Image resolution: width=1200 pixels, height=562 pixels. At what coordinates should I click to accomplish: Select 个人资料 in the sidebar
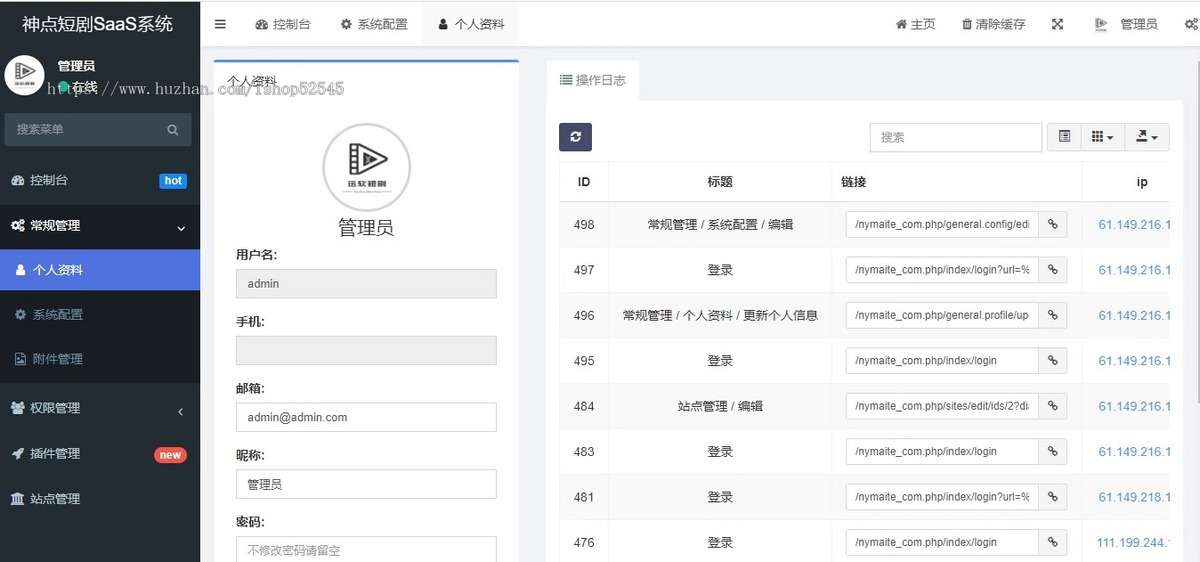pyautogui.click(x=100, y=270)
